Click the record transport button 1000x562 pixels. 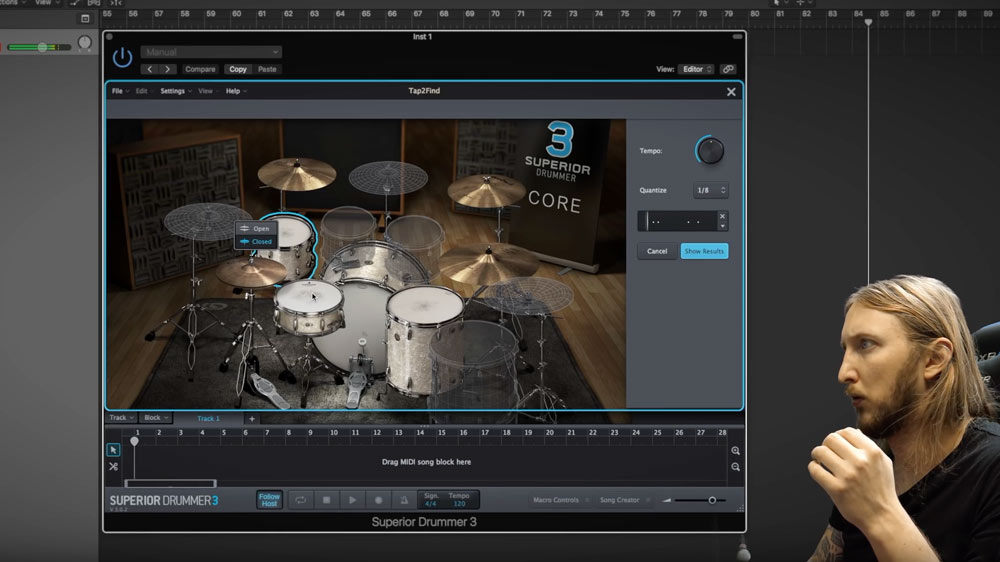(x=378, y=500)
